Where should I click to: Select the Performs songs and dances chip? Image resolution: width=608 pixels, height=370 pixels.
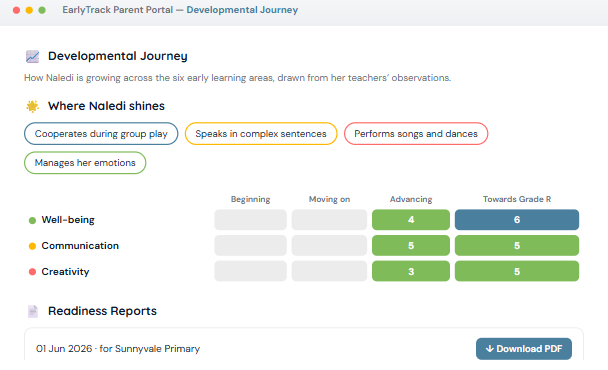[416, 134]
